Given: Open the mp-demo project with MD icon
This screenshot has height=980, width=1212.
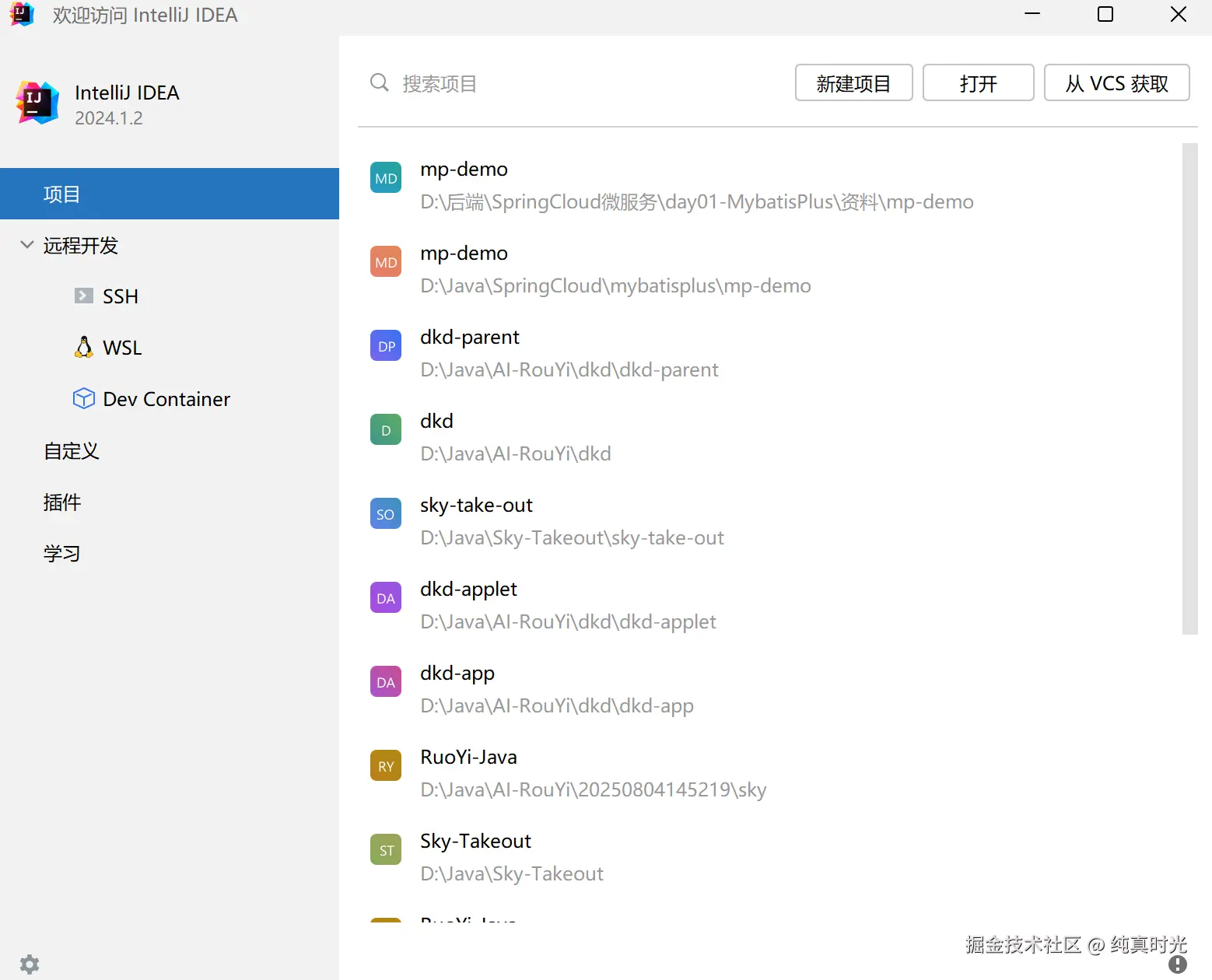Looking at the screenshot, I should point(385,177).
